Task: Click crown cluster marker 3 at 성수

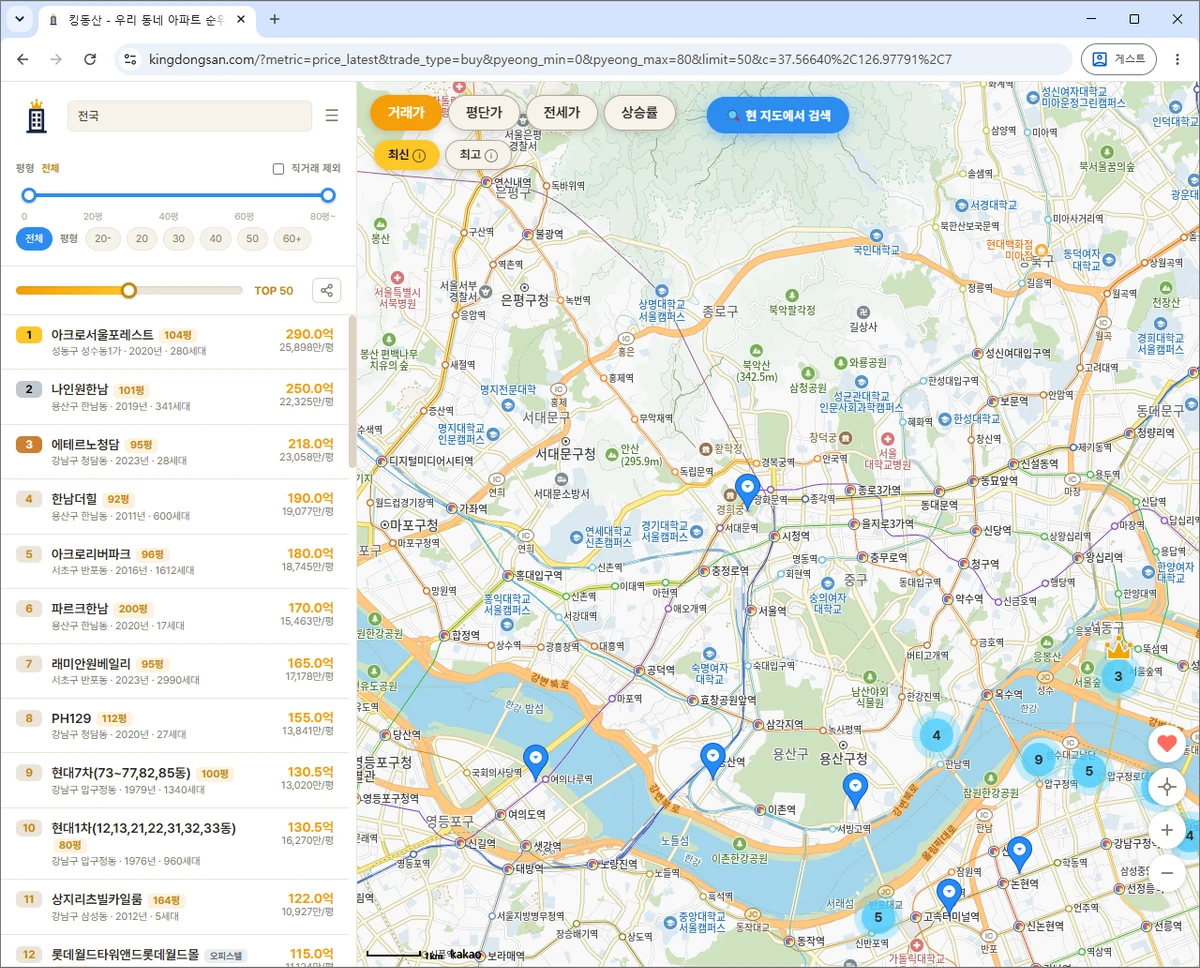Action: coord(1118,676)
